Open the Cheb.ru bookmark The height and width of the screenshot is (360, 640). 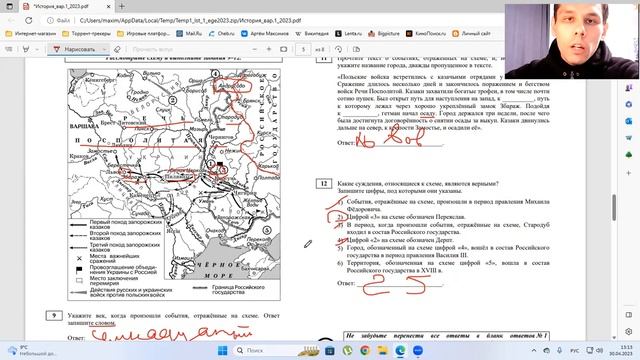[222, 33]
